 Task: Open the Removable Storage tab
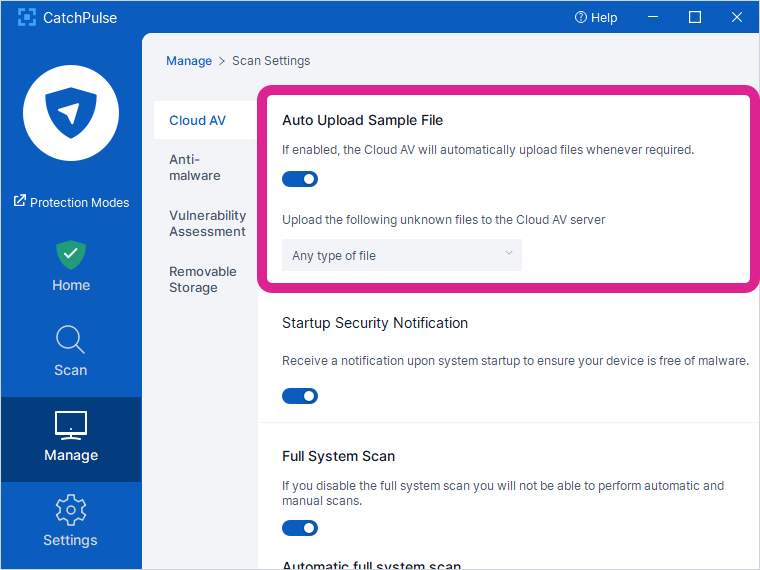pos(203,279)
